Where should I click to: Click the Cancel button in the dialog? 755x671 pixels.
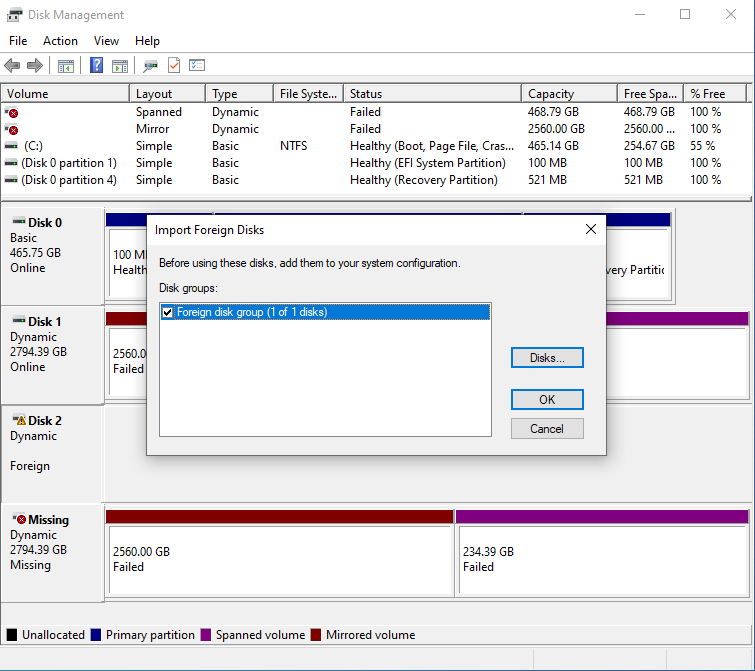[x=547, y=428]
